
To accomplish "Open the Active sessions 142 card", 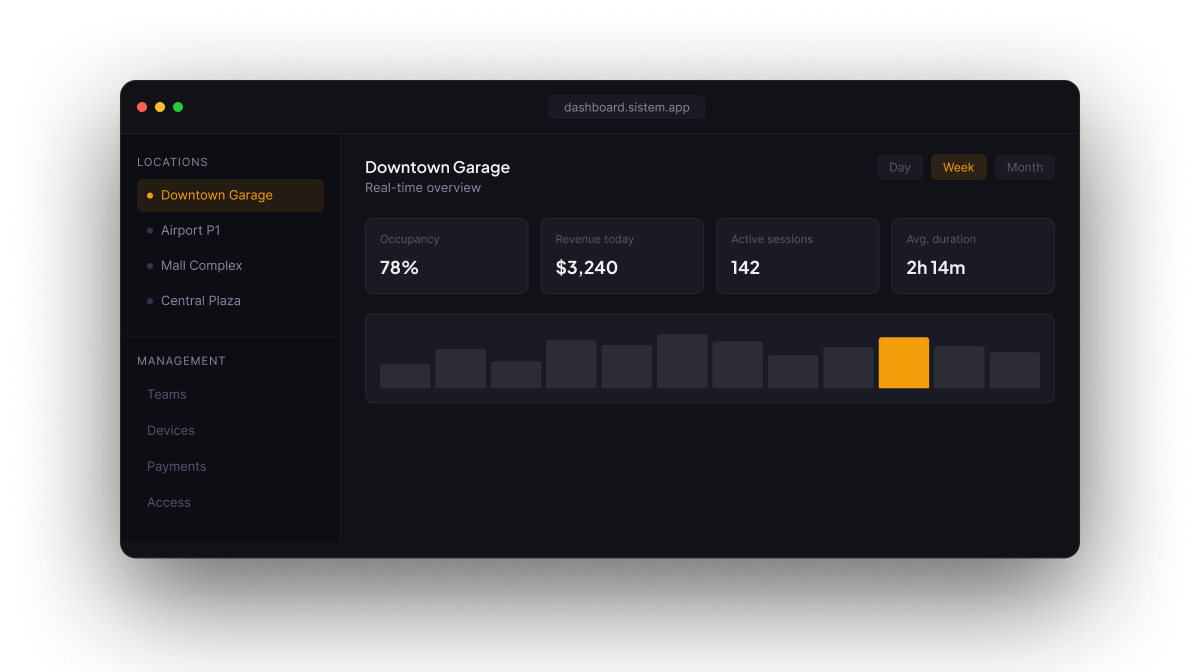I will point(798,256).
